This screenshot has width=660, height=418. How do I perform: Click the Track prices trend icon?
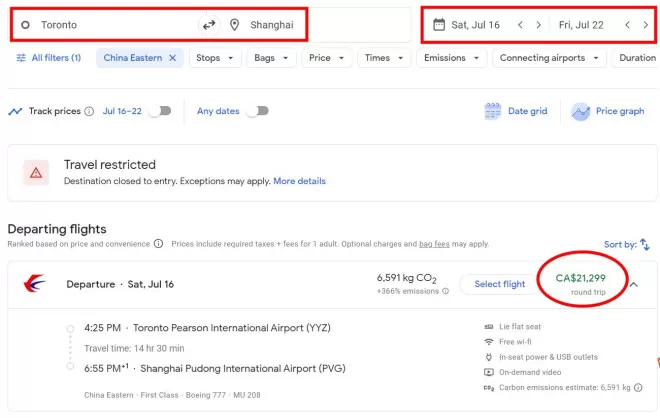15,111
